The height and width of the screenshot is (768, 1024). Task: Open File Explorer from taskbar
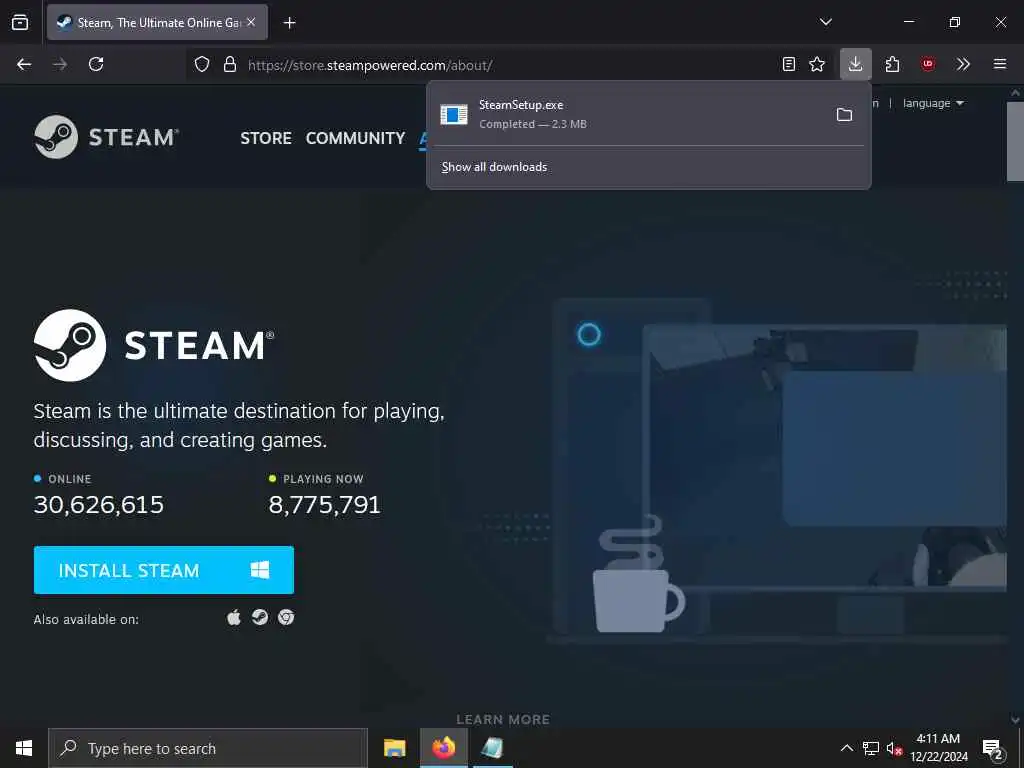tap(394, 748)
